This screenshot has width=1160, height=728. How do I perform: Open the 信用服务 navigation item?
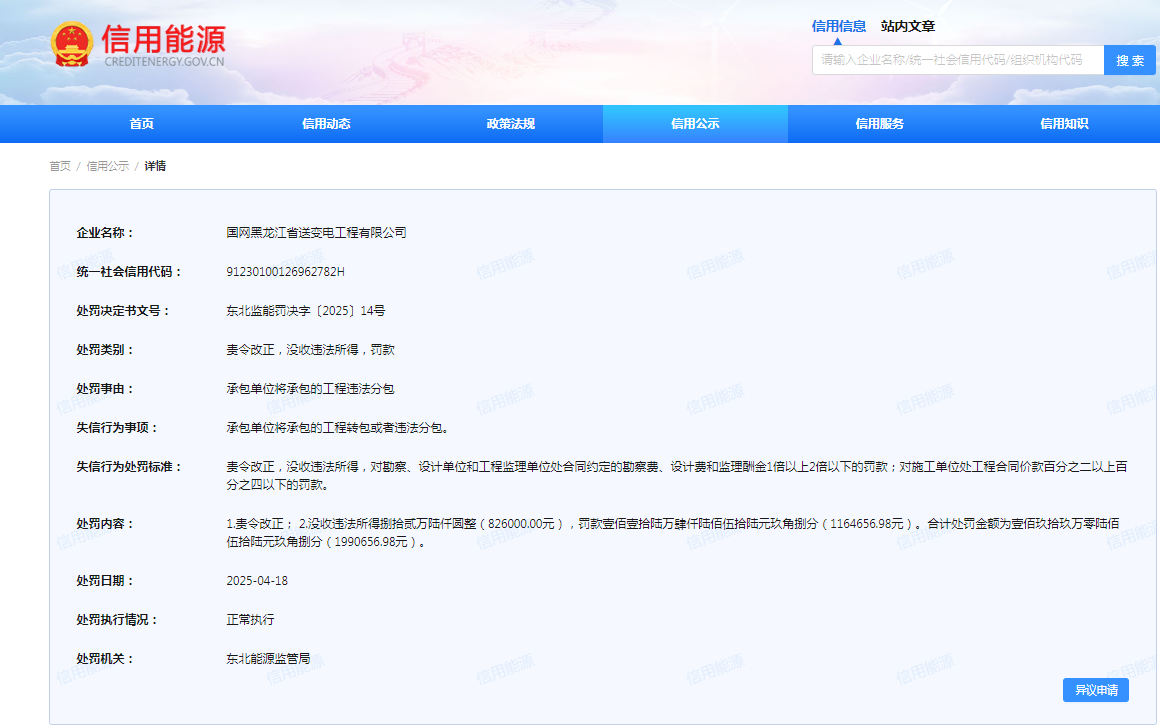880,124
